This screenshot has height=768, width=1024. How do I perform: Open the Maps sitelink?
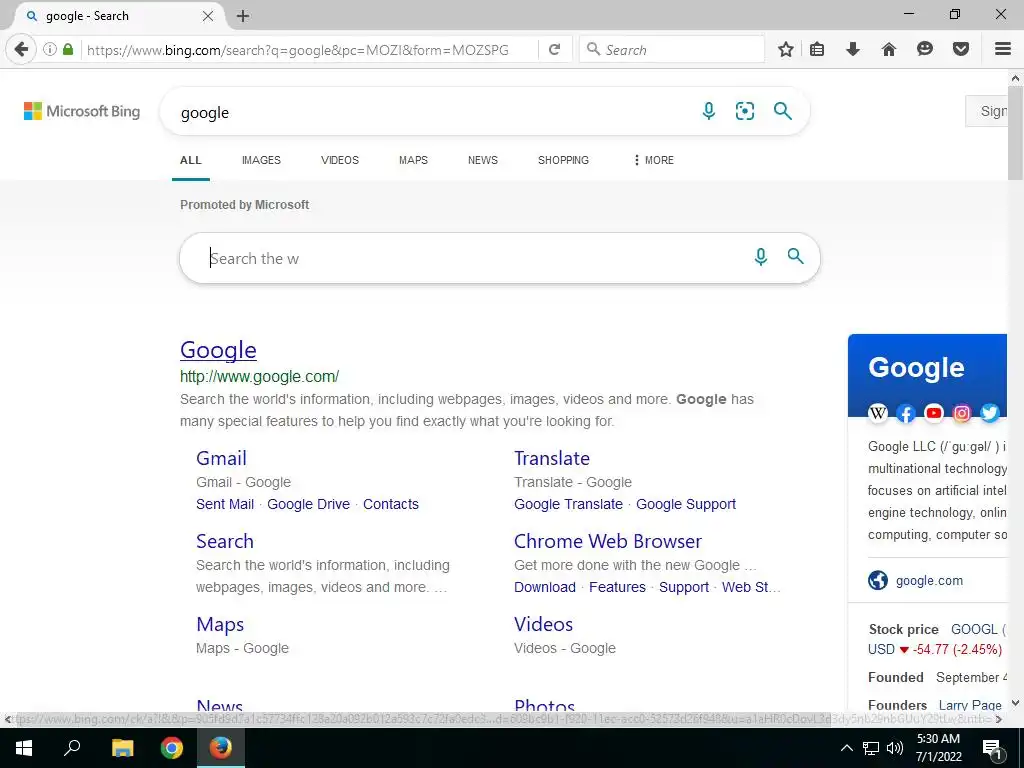pyautogui.click(x=220, y=624)
